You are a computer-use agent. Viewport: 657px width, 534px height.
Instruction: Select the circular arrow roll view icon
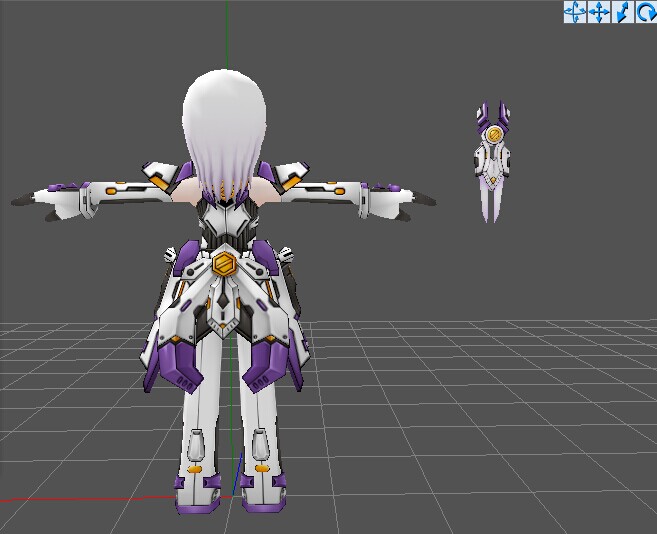[x=647, y=12]
